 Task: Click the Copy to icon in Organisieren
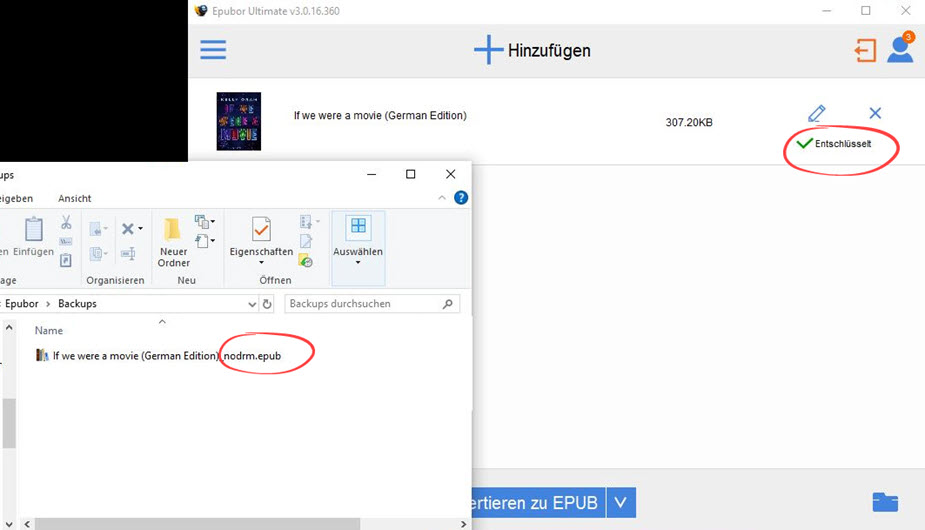[97, 254]
